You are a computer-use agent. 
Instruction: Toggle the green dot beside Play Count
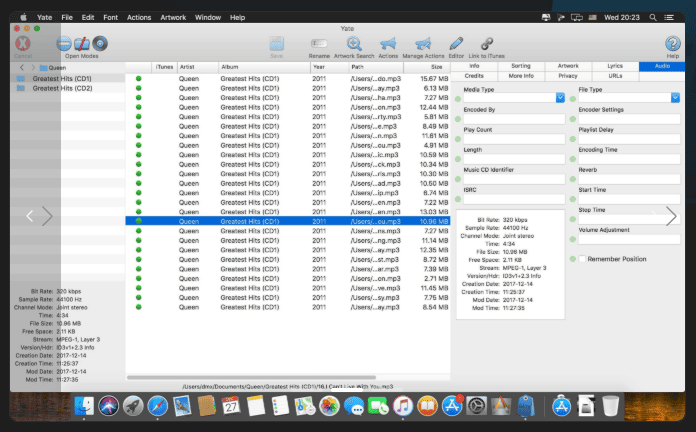[458, 139]
